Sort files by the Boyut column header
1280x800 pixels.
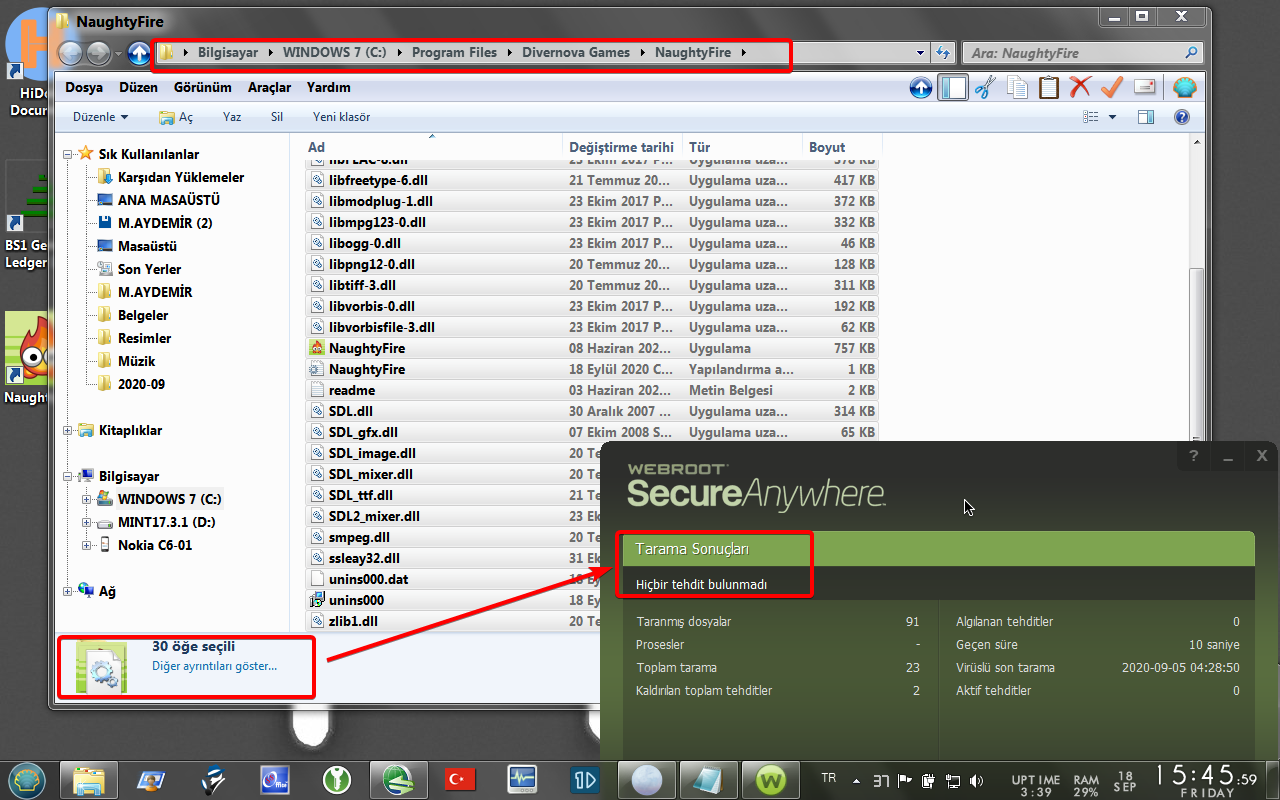point(842,147)
